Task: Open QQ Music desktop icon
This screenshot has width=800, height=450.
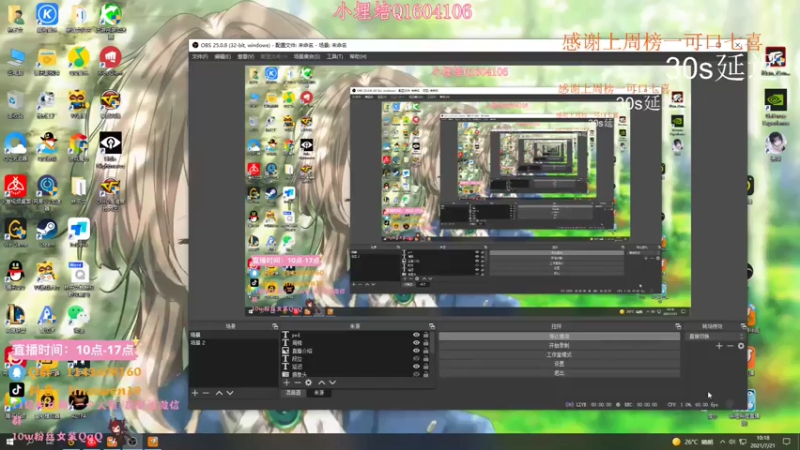Action: click(x=78, y=57)
